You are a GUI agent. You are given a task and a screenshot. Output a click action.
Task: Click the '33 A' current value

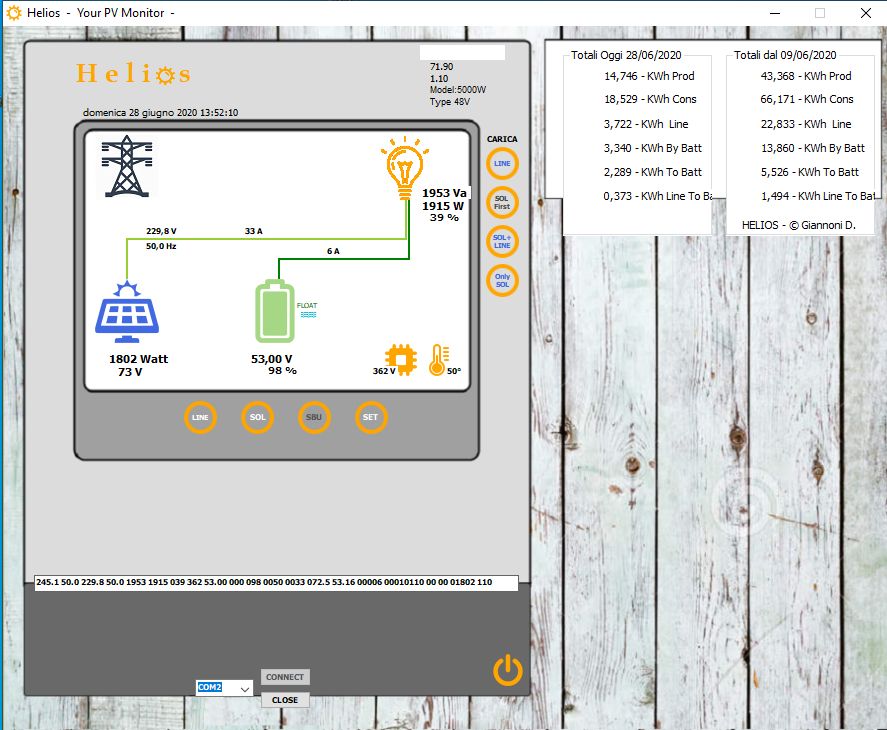click(x=253, y=231)
